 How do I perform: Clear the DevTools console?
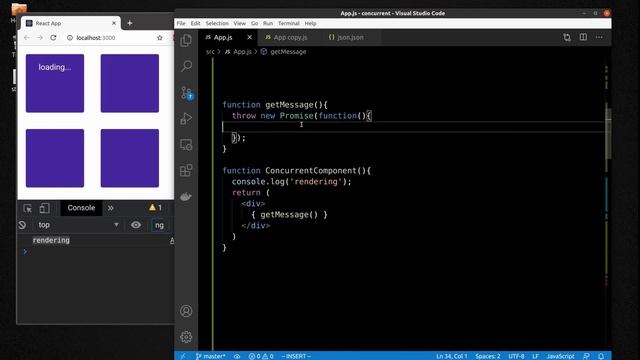tap(22, 225)
